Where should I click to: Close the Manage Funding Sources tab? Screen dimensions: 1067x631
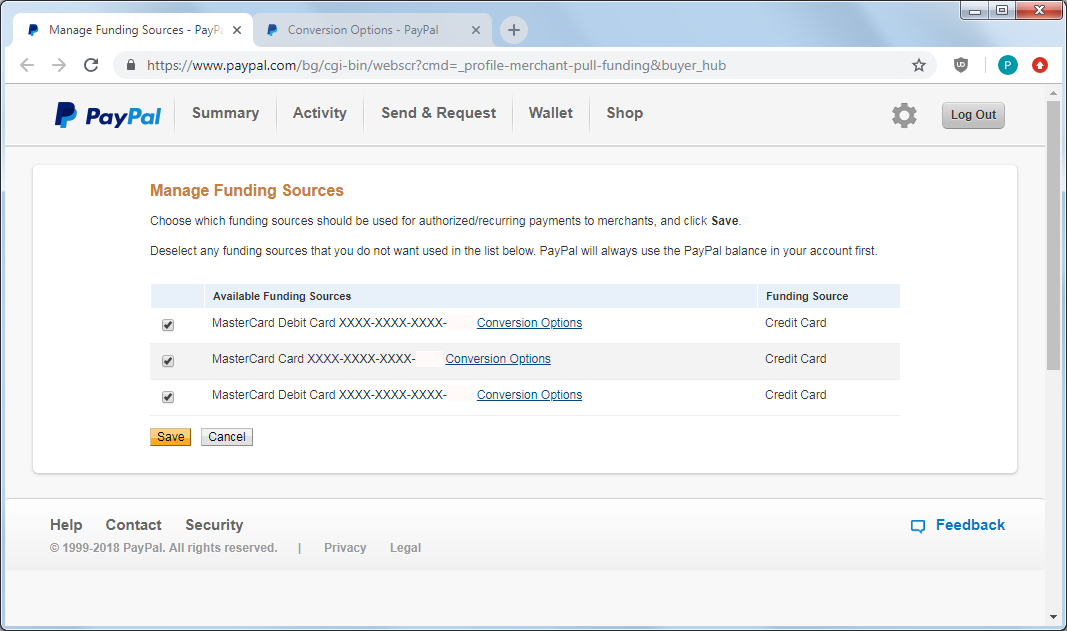[x=237, y=30]
